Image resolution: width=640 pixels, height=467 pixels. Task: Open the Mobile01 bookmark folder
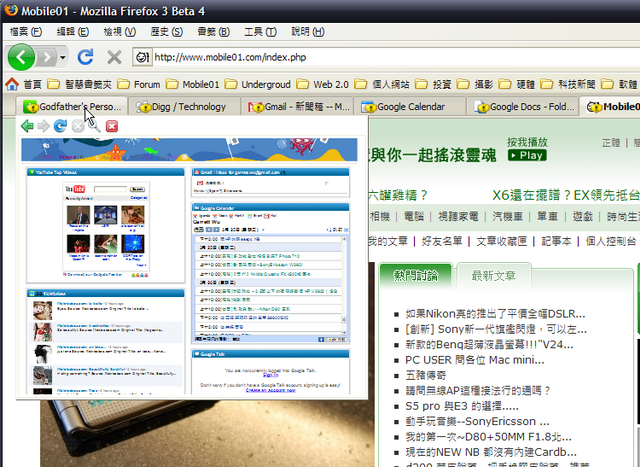point(192,84)
